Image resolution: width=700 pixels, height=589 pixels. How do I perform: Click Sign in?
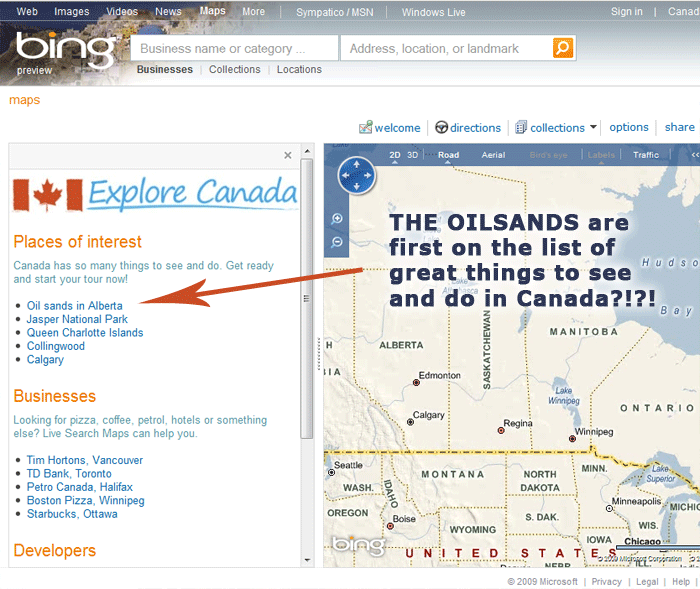(x=626, y=12)
